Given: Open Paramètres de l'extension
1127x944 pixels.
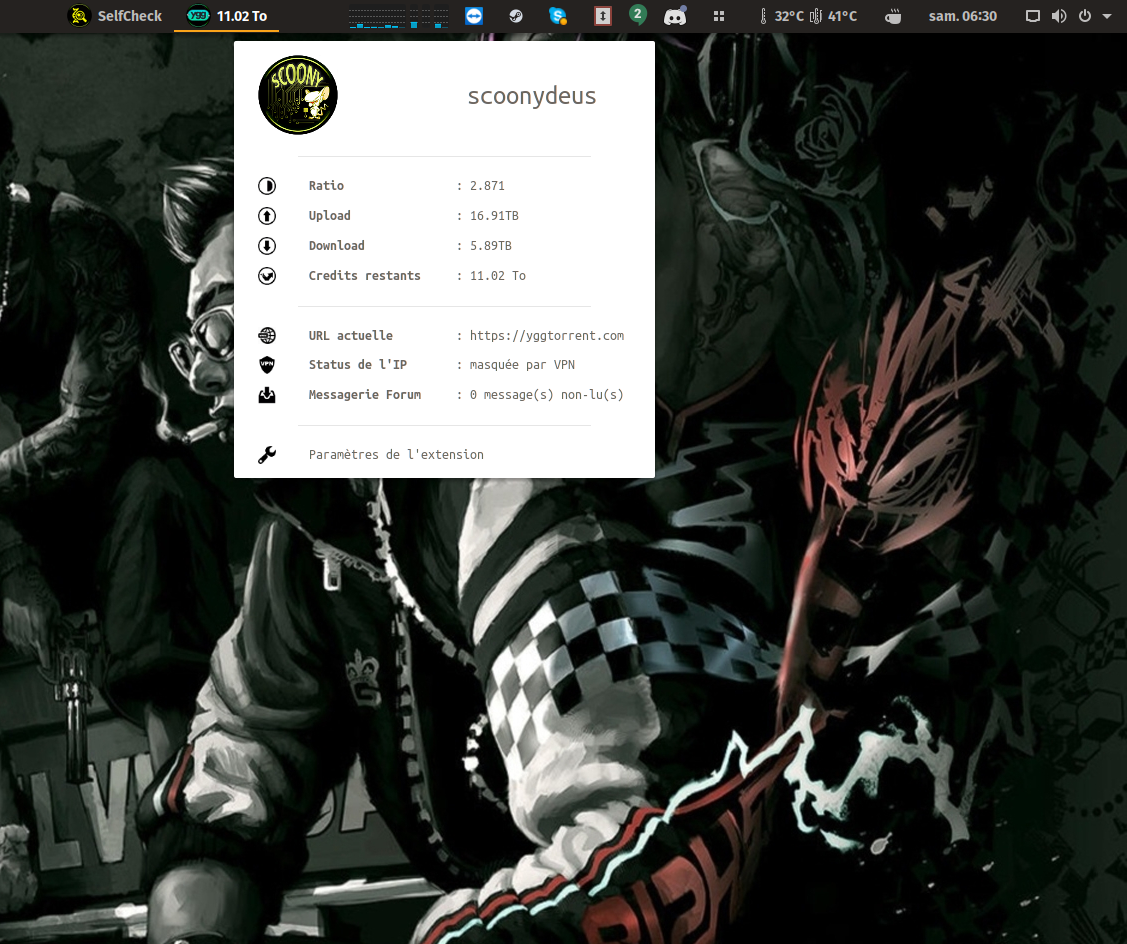Looking at the screenshot, I should click(396, 454).
